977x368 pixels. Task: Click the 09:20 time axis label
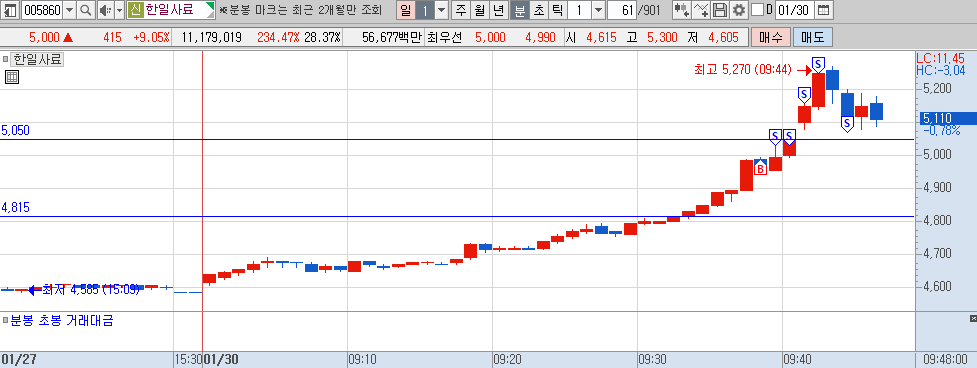(x=507, y=360)
